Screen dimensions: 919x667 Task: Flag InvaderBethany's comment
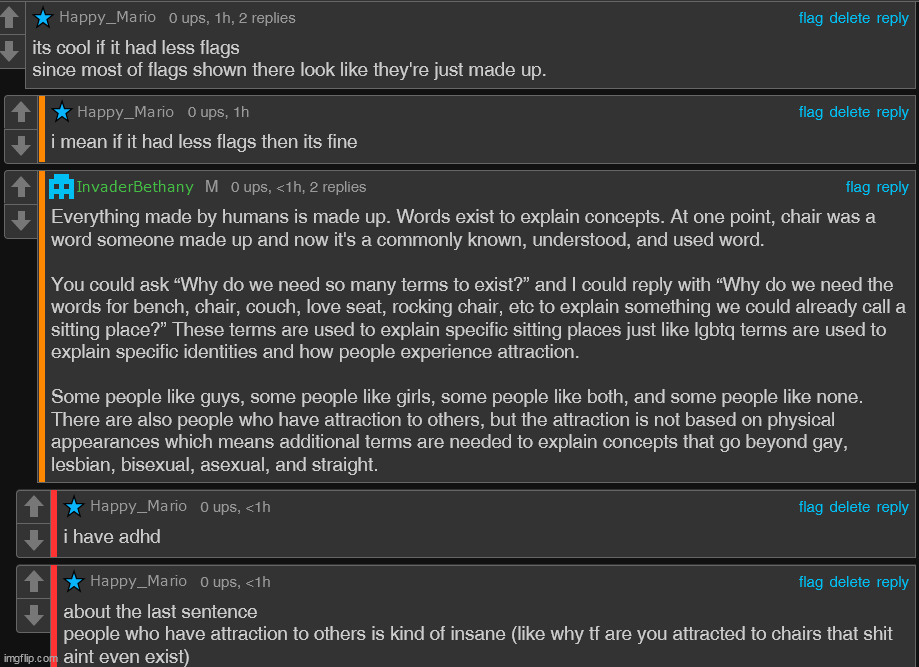click(x=858, y=187)
